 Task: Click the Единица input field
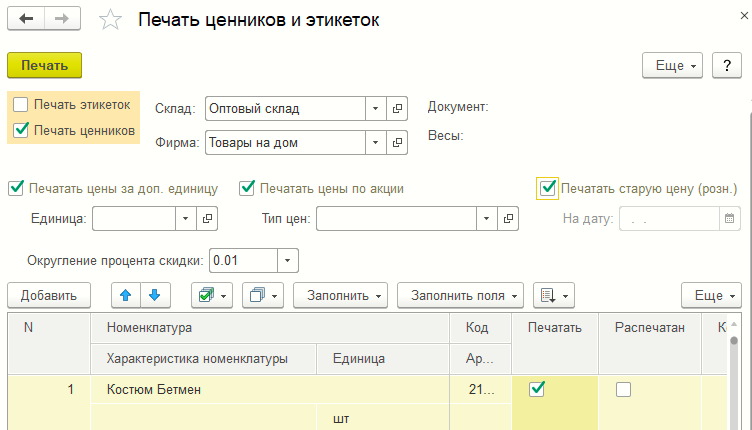coord(135,217)
